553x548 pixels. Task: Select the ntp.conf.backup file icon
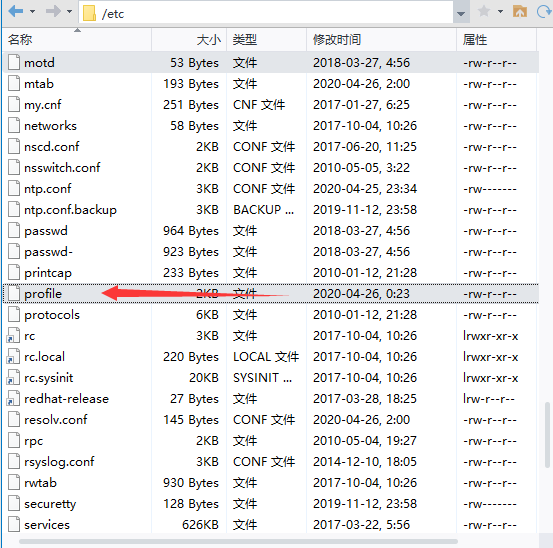coord(14,209)
